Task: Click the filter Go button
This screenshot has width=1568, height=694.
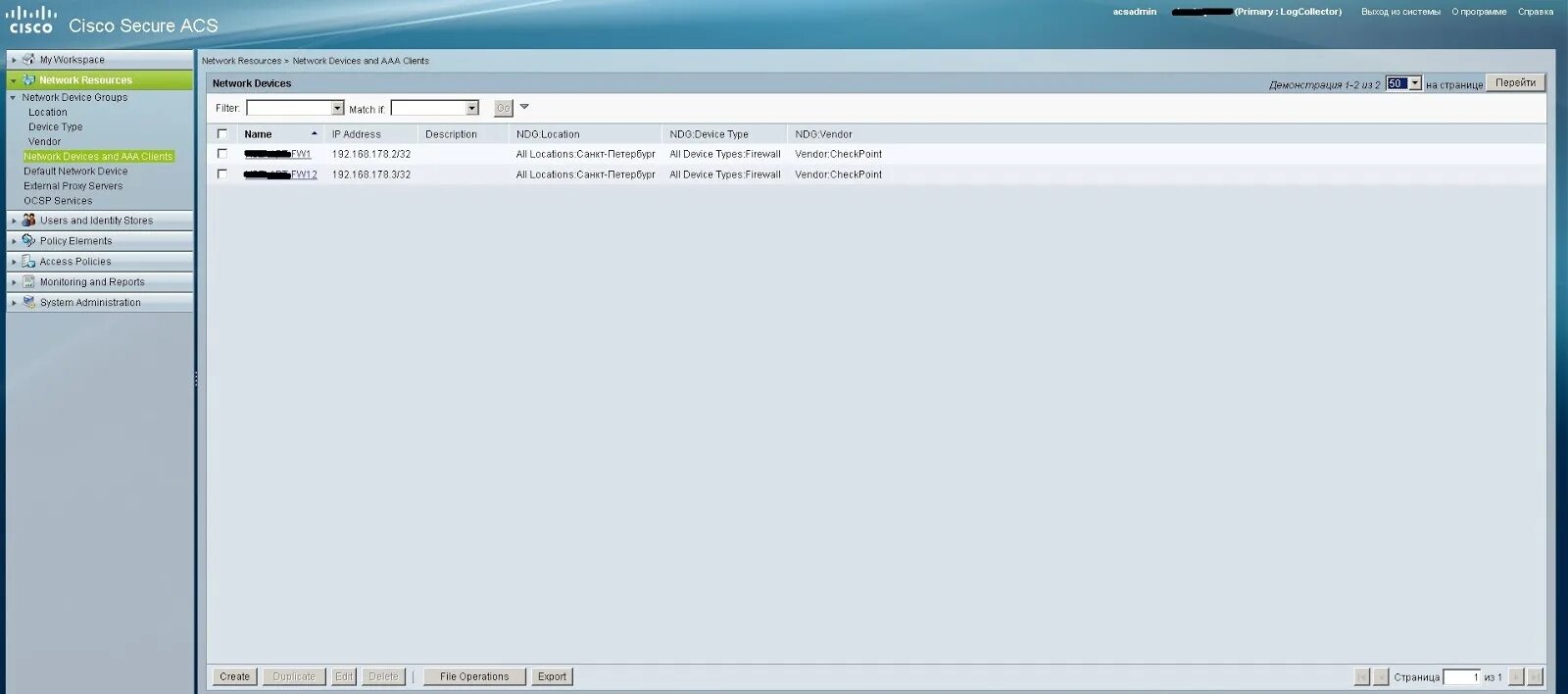Action: point(503,108)
